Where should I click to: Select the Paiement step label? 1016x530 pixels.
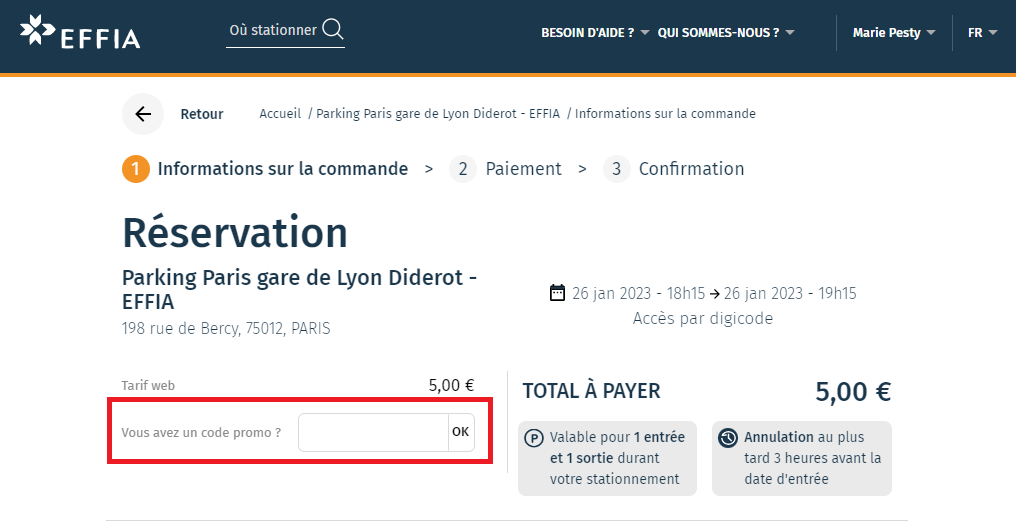click(x=523, y=169)
